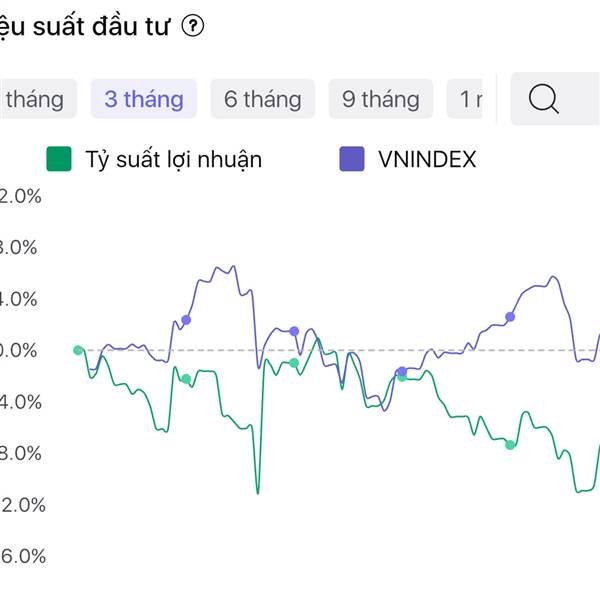Select the 3 tháng period tab

pyautogui.click(x=144, y=99)
